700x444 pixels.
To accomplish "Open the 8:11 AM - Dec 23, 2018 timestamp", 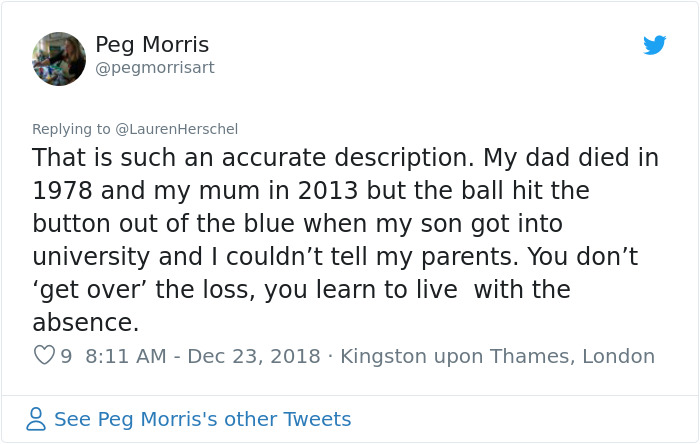I will [x=203, y=356].
